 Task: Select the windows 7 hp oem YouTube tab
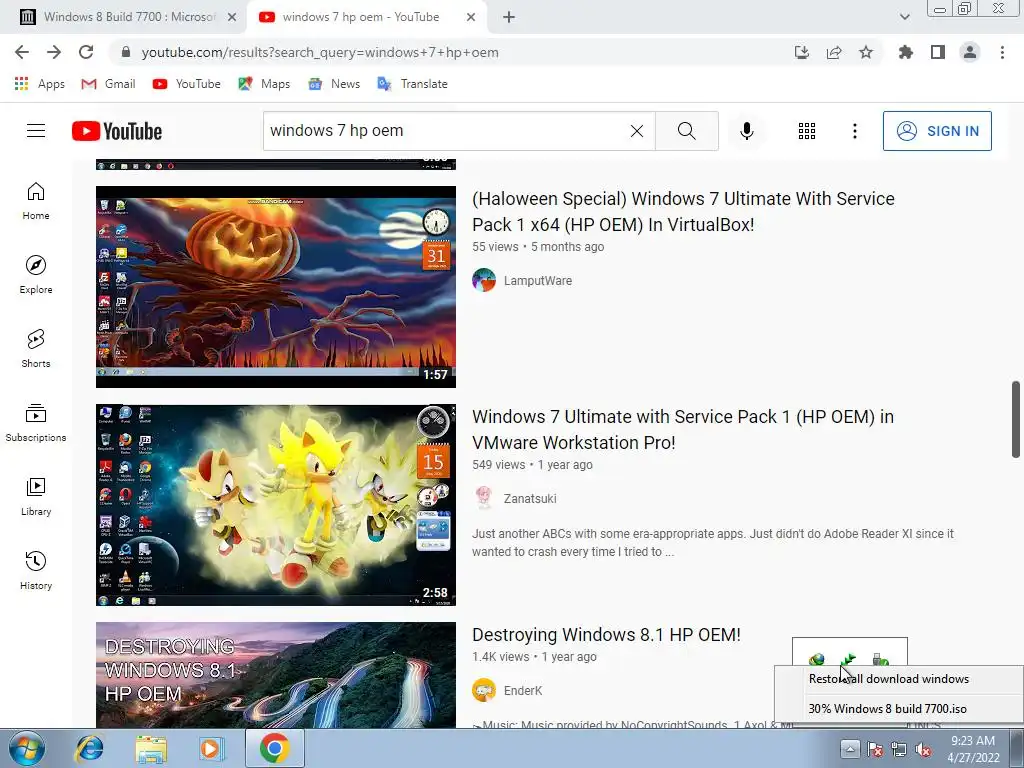360,17
